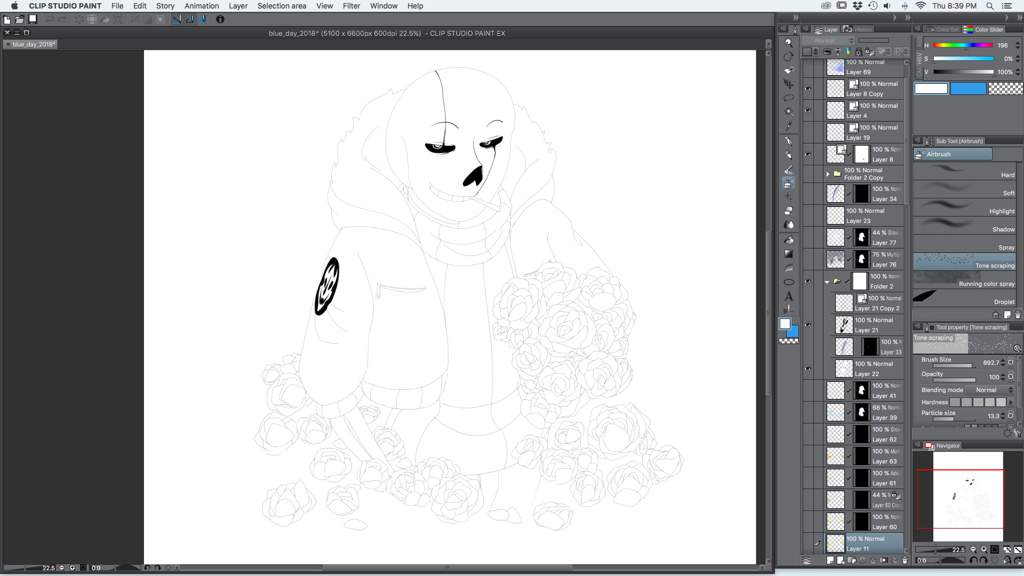Zoom out in the Navigator panel
Image resolution: width=1024 pixels, height=576 pixels.
click(x=973, y=550)
